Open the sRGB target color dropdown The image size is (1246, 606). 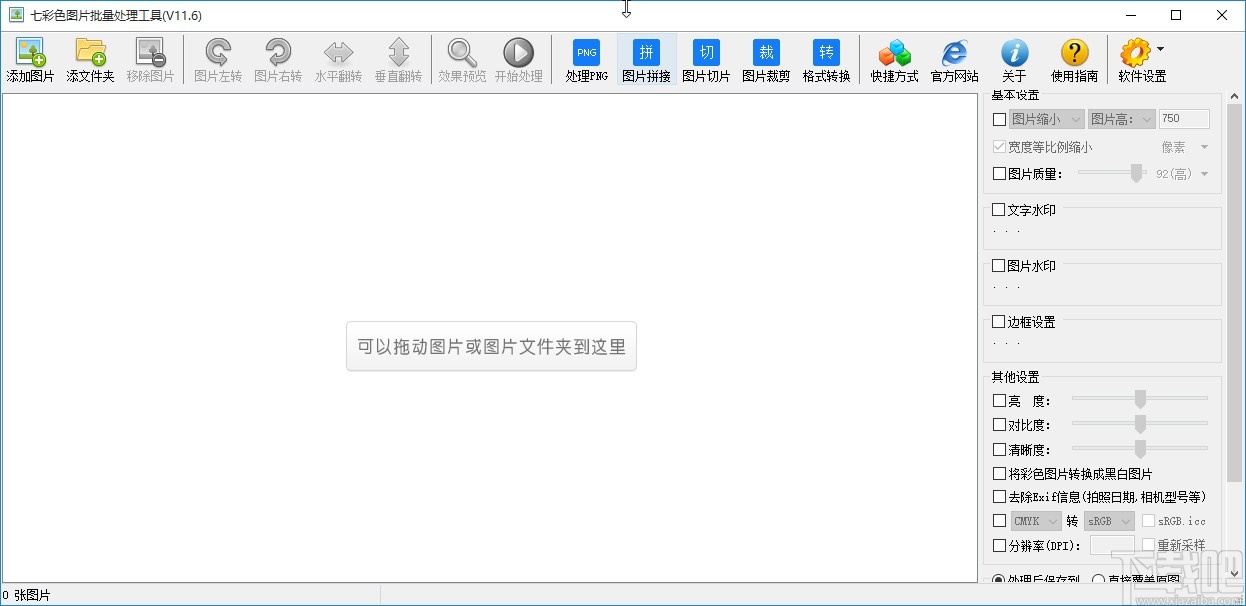[x=1107, y=520]
